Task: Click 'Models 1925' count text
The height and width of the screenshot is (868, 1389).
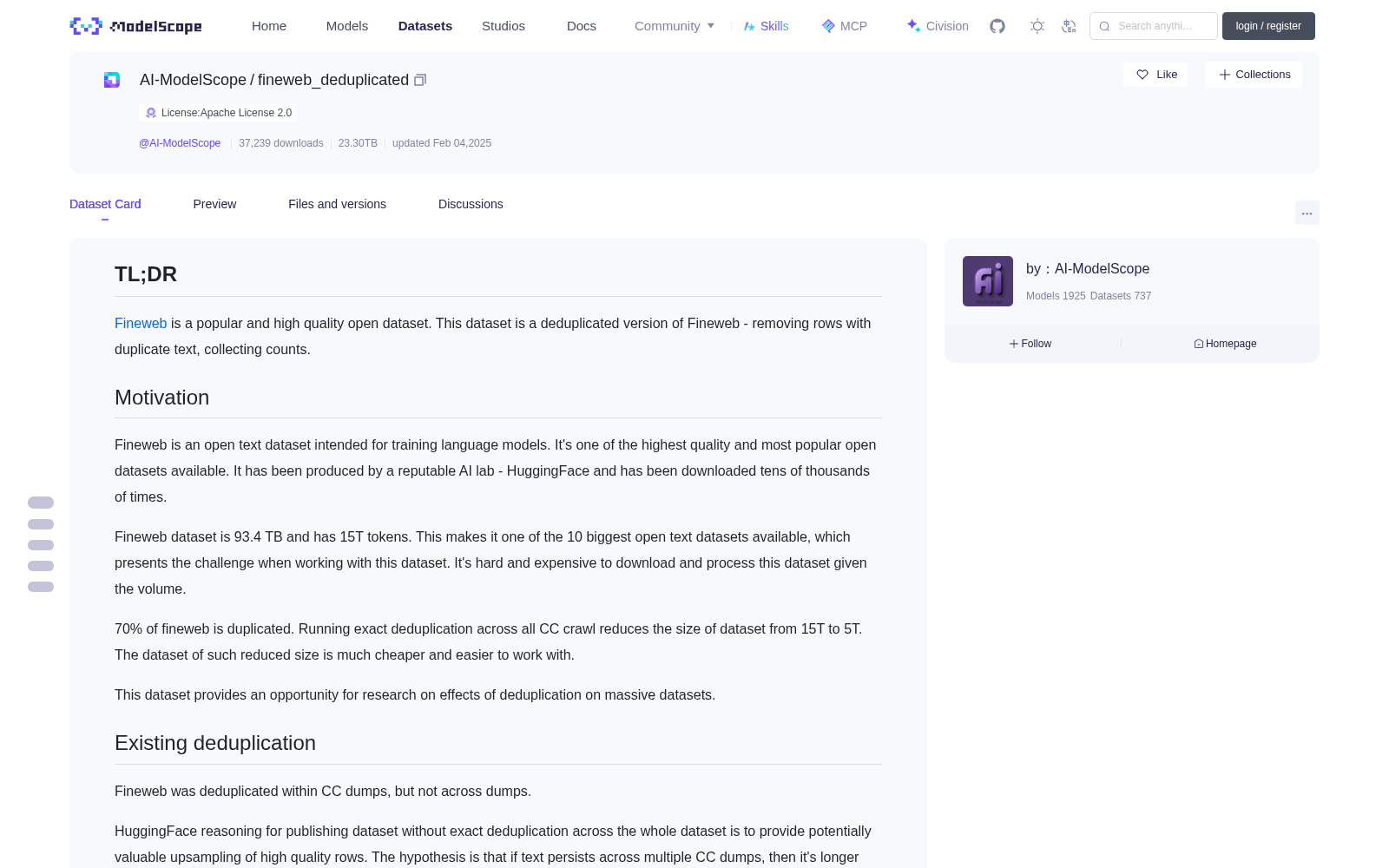Action: [1056, 296]
